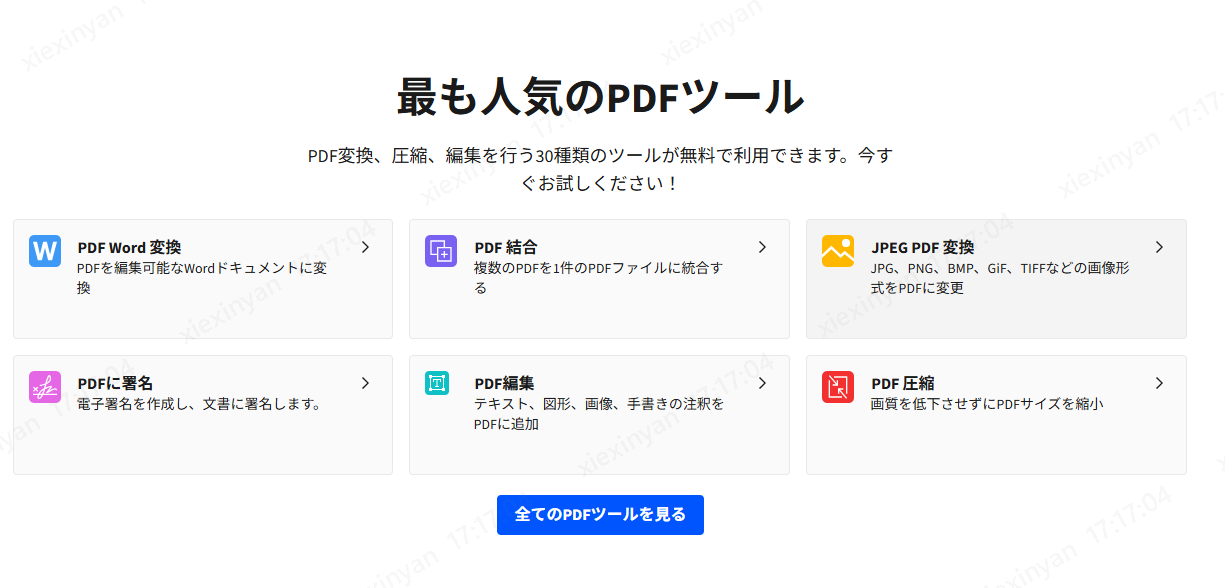Click the PDF 結合 merge icon

click(x=441, y=253)
